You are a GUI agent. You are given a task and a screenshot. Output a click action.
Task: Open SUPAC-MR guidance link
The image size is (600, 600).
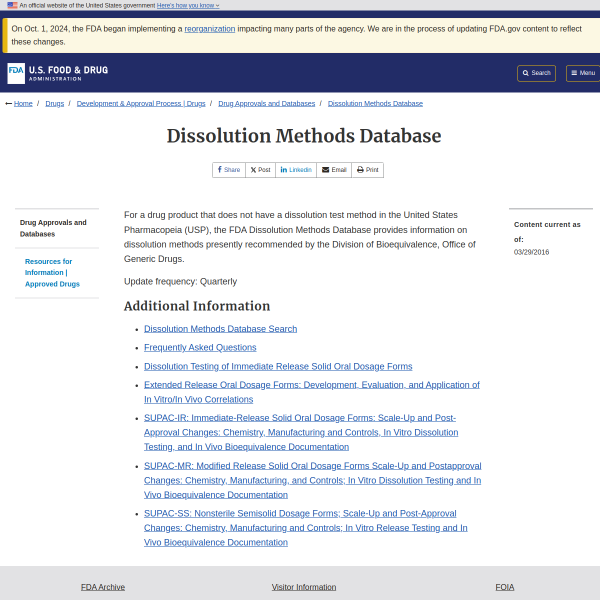click(313, 480)
